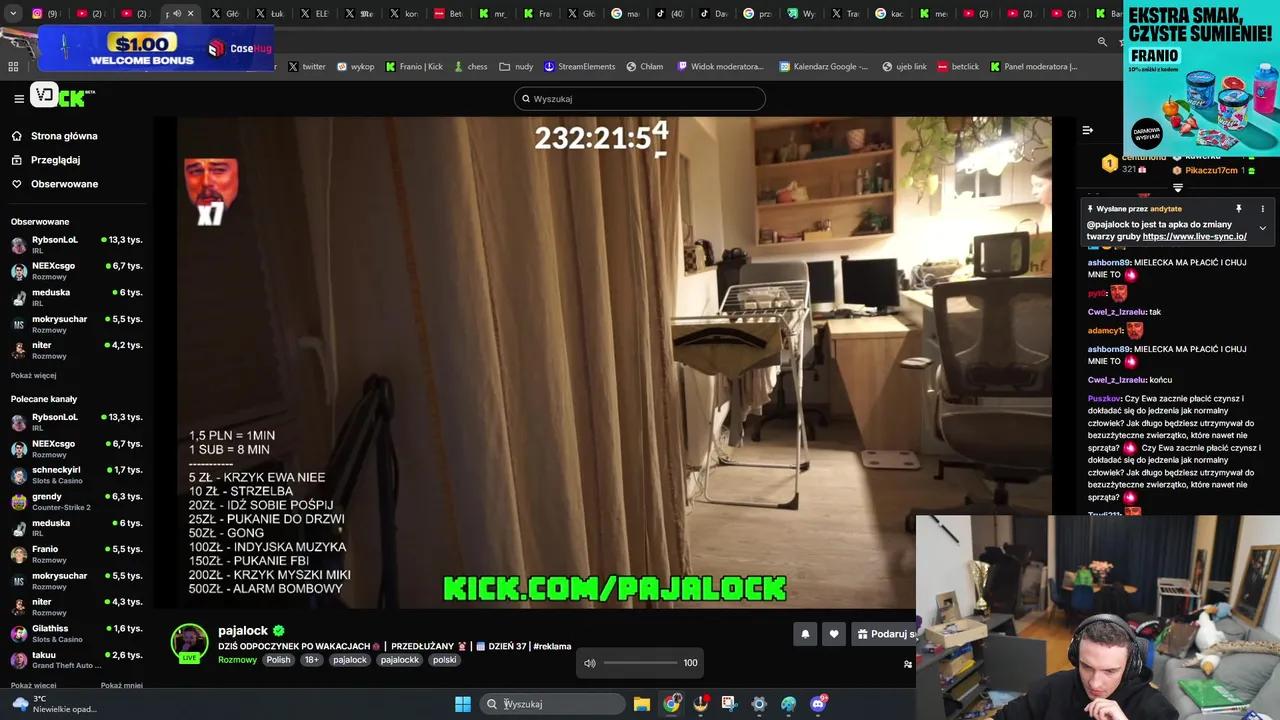Expand the followed list with Pokaż więcej
The height and width of the screenshot is (720, 1280).
(x=33, y=375)
